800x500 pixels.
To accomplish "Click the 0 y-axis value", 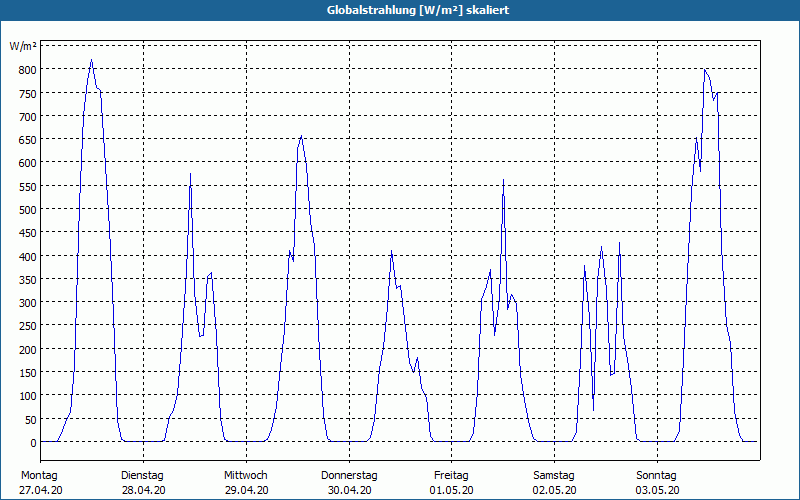I will click(x=33, y=443).
